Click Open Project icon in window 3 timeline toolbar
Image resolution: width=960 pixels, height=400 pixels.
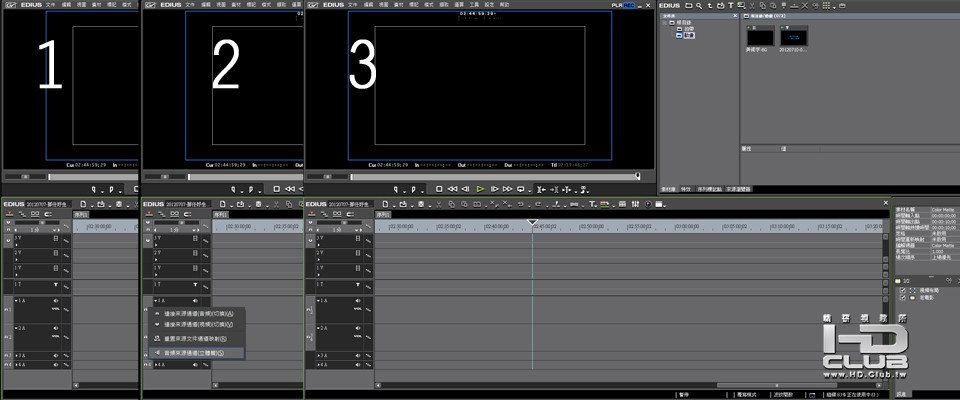tap(403, 204)
